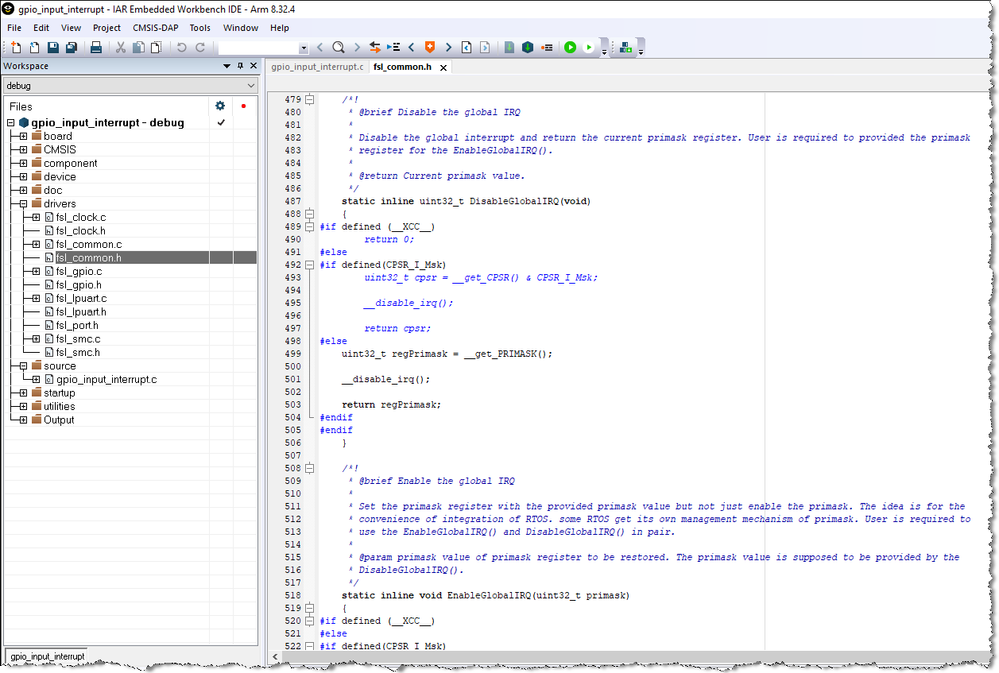Collapse code fold at line 520

point(310,621)
